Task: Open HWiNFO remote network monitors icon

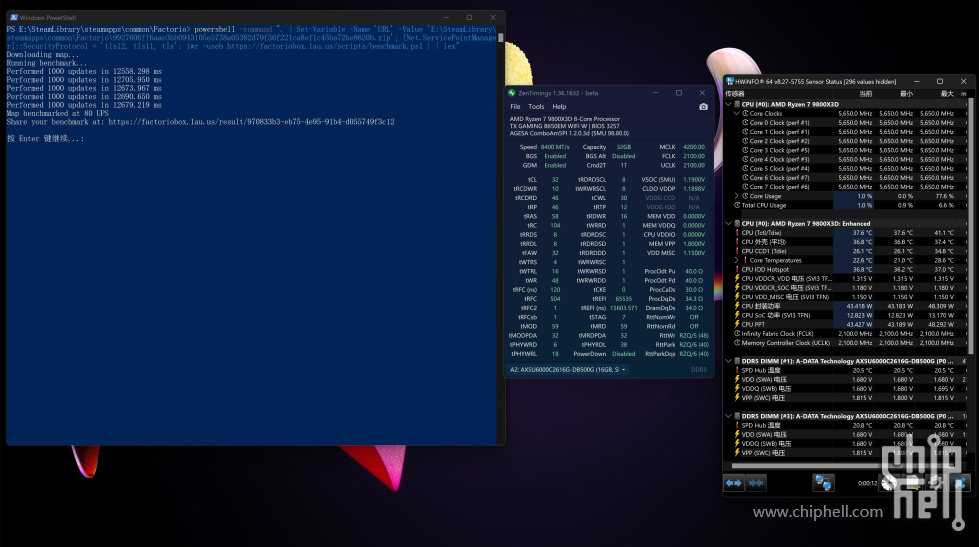Action: tap(823, 483)
